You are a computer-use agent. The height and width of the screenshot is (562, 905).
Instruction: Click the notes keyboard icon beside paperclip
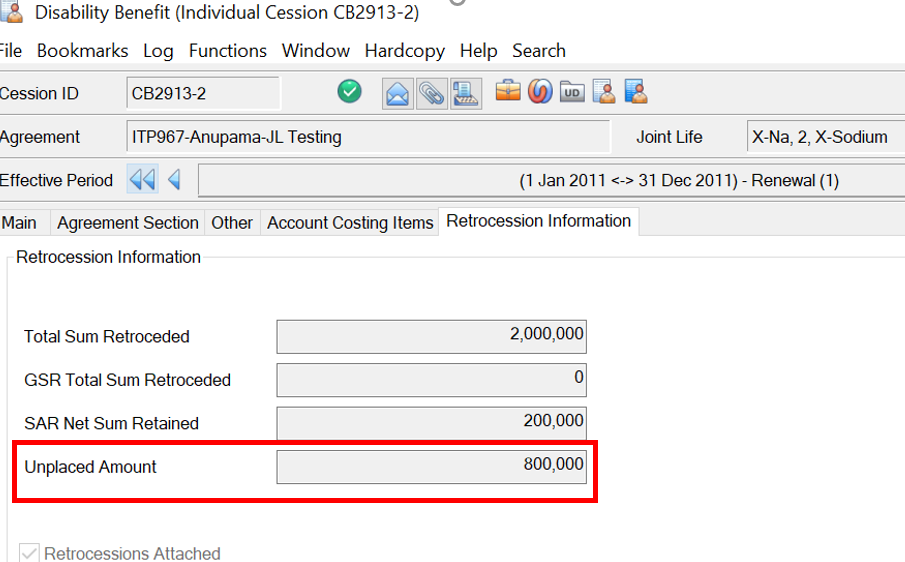(x=465, y=93)
